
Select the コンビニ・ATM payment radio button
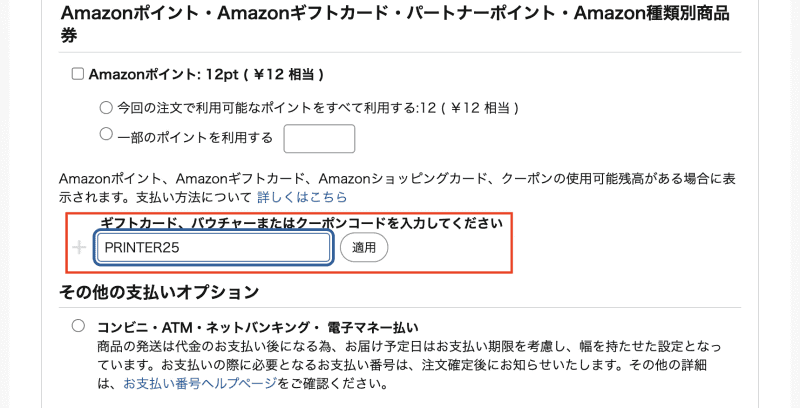point(78,326)
